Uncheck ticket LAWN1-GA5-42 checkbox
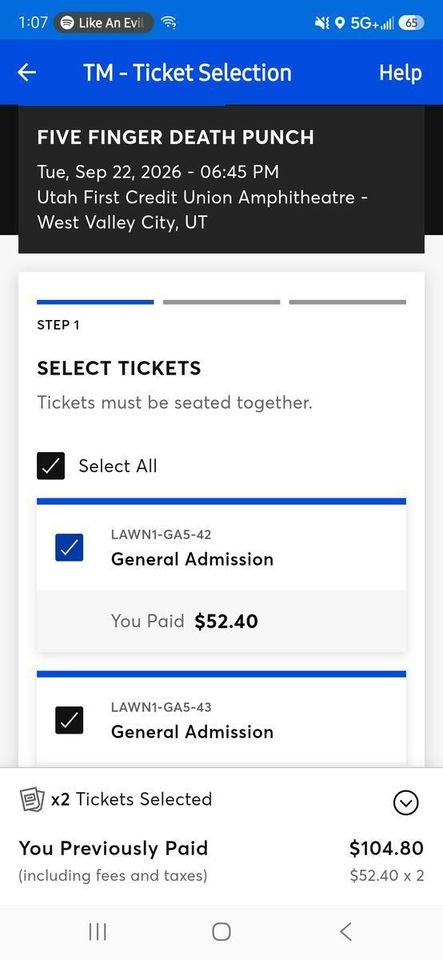This screenshot has width=443, height=960. [x=69, y=547]
